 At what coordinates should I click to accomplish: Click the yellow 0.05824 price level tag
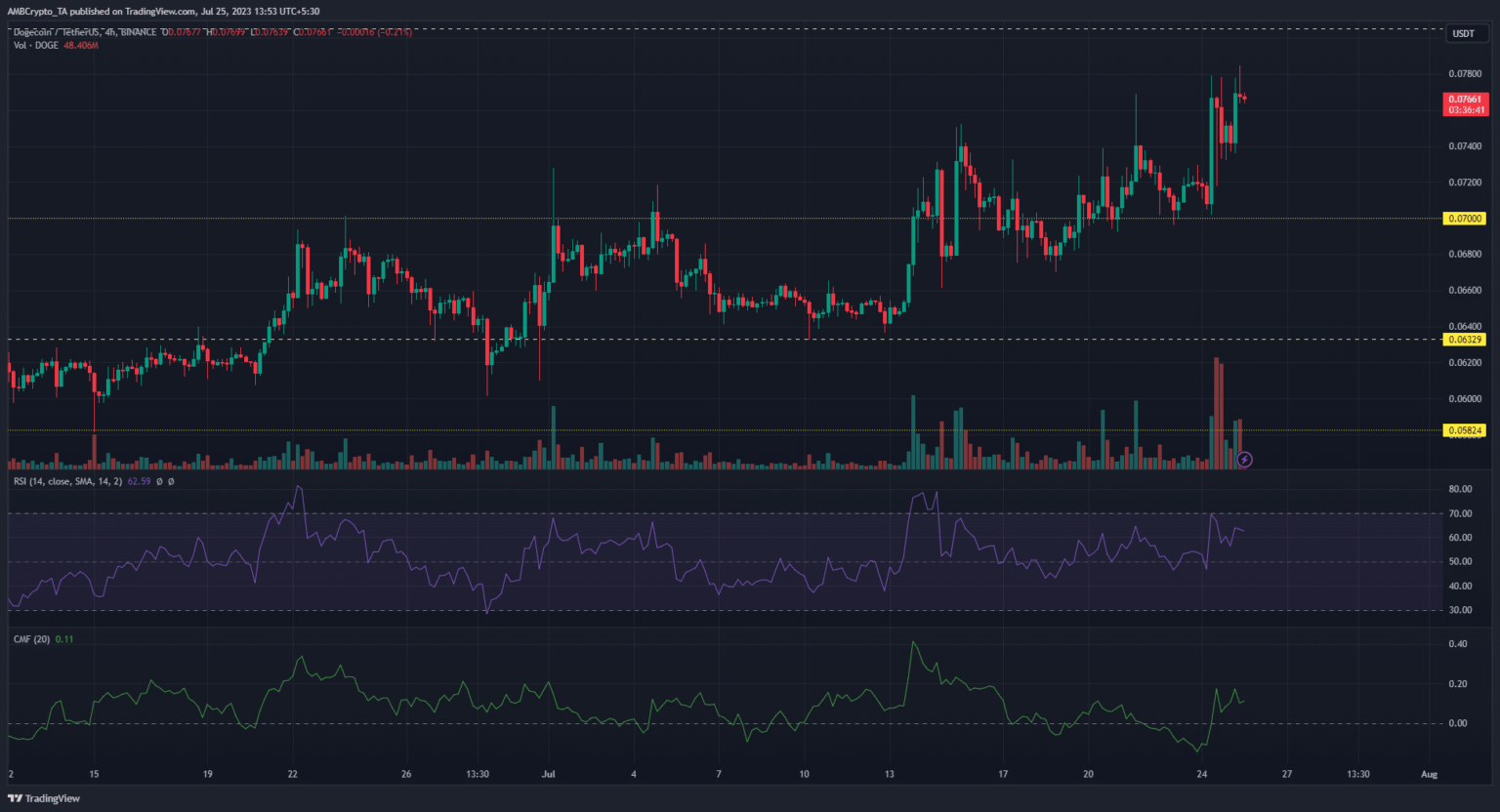tap(1465, 430)
